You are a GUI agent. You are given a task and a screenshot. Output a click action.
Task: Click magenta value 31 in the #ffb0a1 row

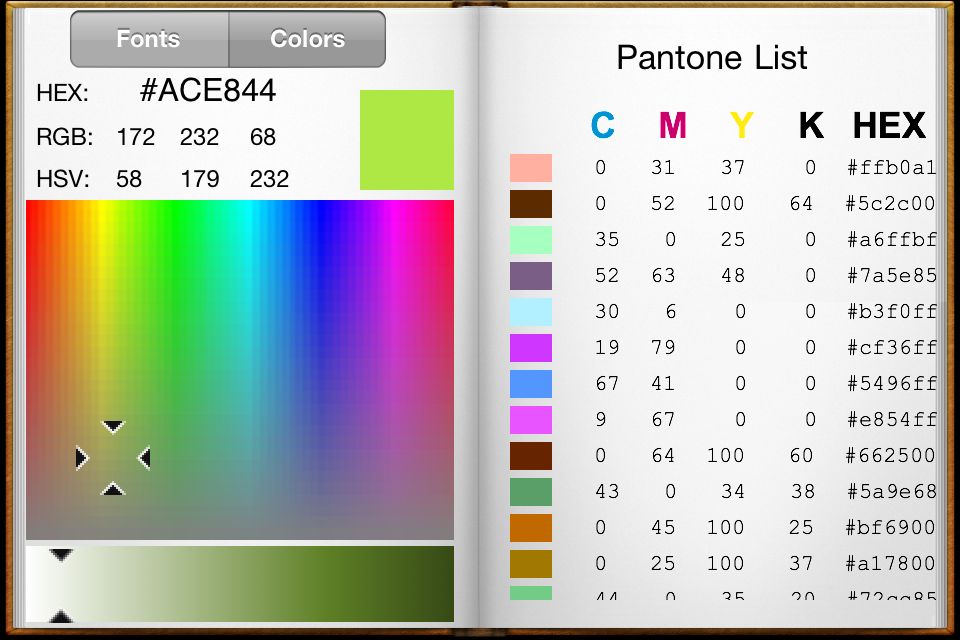[x=663, y=168]
